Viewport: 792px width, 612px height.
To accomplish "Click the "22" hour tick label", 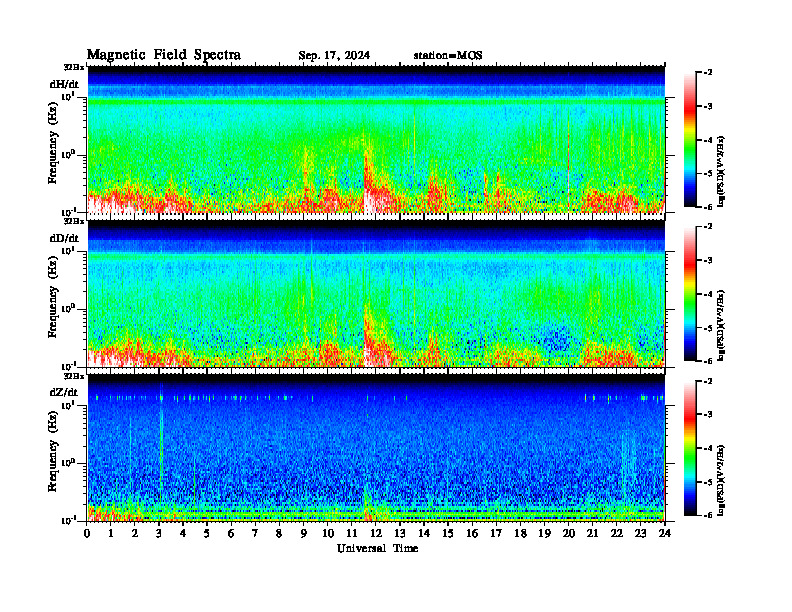I will [x=617, y=534].
